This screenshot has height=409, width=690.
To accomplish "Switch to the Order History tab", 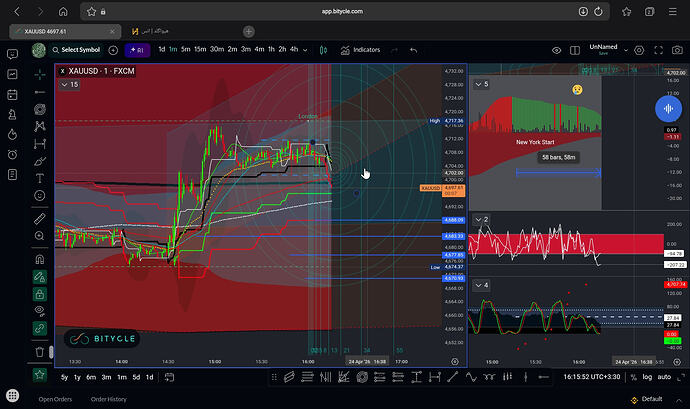I will pos(109,399).
